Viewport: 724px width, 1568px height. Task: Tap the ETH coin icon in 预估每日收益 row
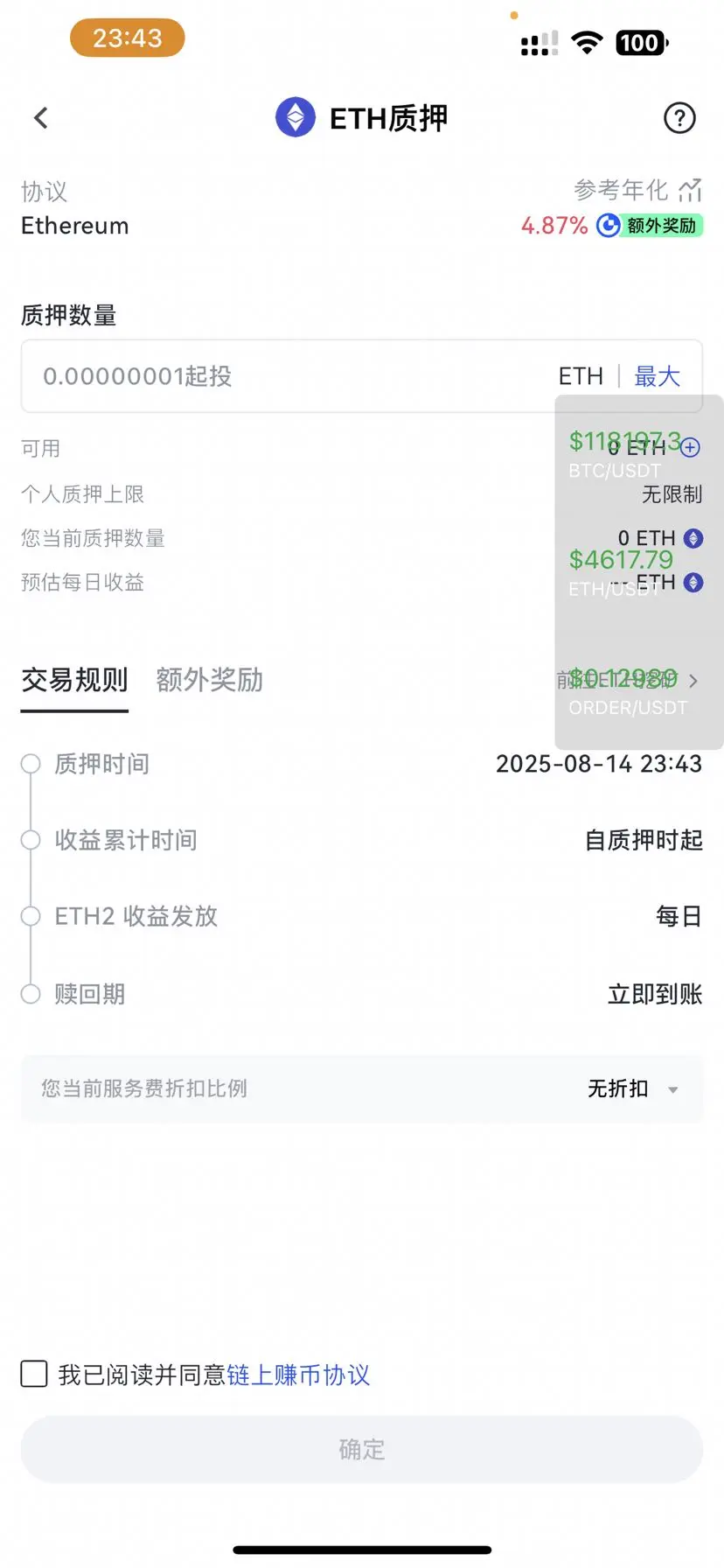[x=693, y=583]
